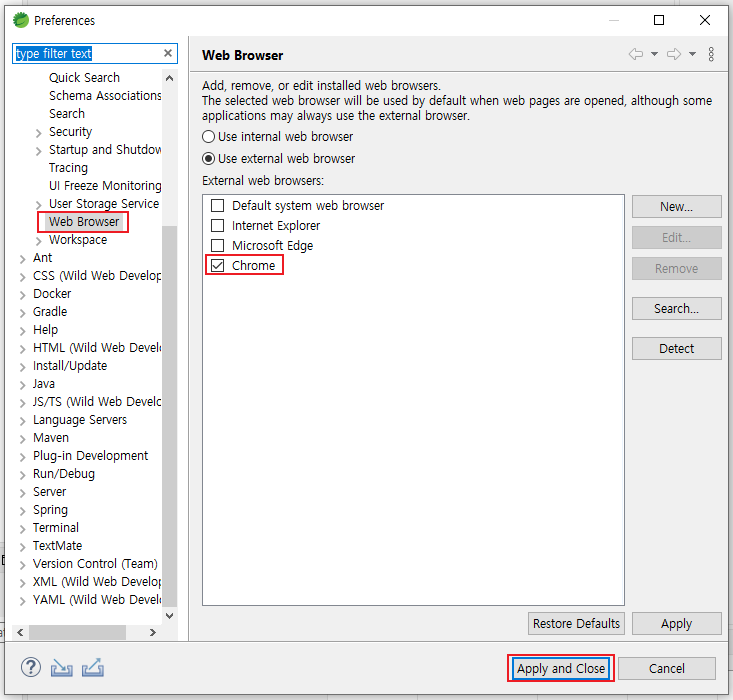733x700 pixels.
Task: Click the Detect button
Action: (x=676, y=348)
